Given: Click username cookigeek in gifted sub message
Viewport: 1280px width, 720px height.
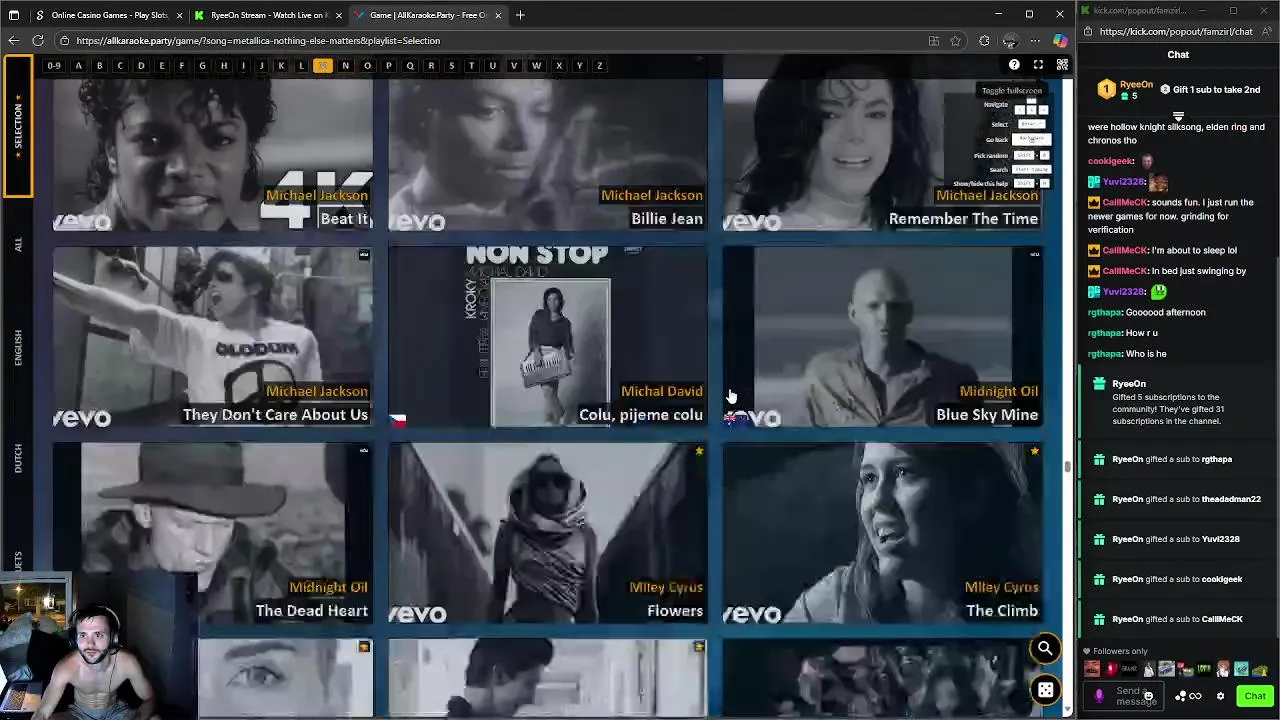Looking at the screenshot, I should pos(1221,579).
